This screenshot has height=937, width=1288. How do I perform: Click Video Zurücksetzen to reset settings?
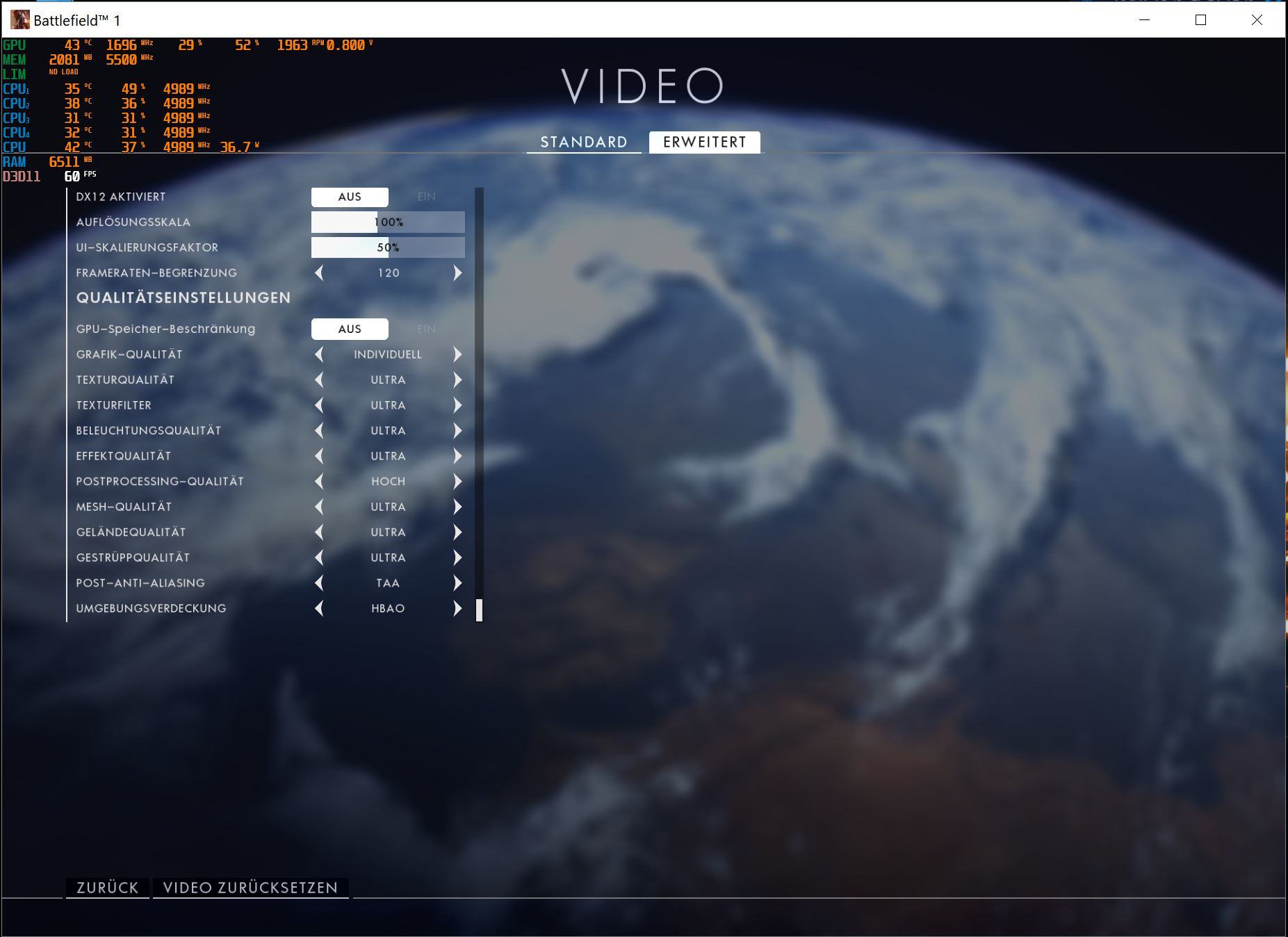coord(250,888)
